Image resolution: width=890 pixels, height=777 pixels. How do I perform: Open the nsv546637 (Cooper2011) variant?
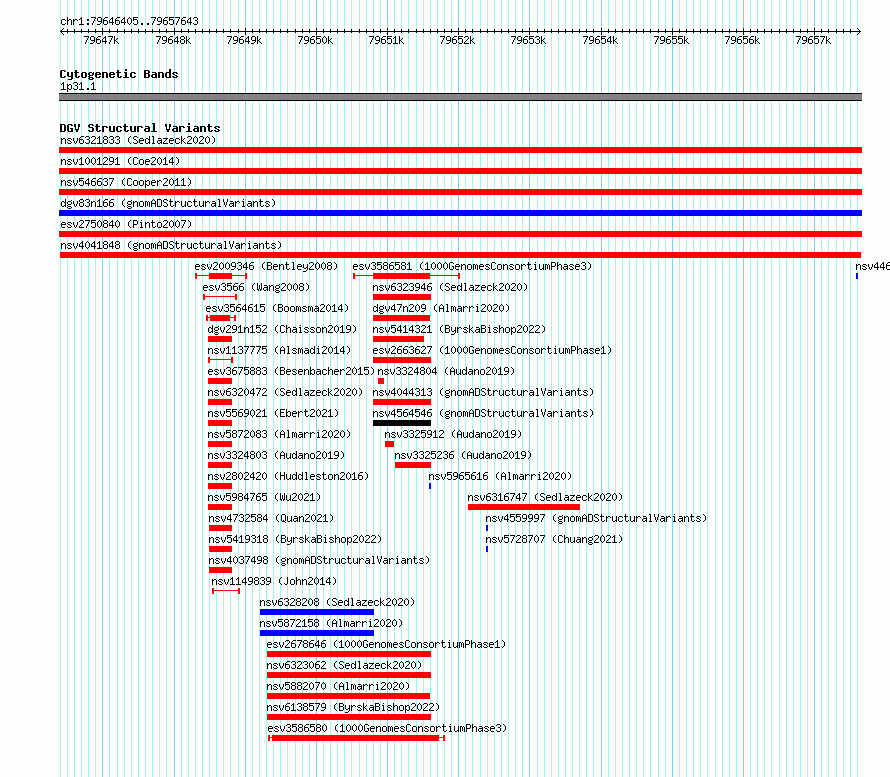click(x=126, y=182)
